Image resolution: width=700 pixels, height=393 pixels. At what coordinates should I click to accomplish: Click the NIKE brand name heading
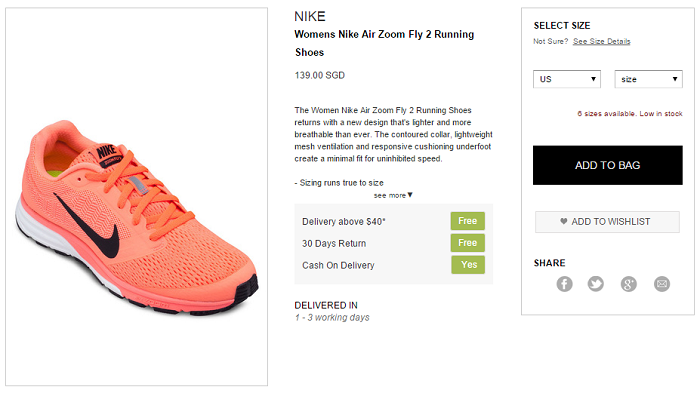pos(310,17)
